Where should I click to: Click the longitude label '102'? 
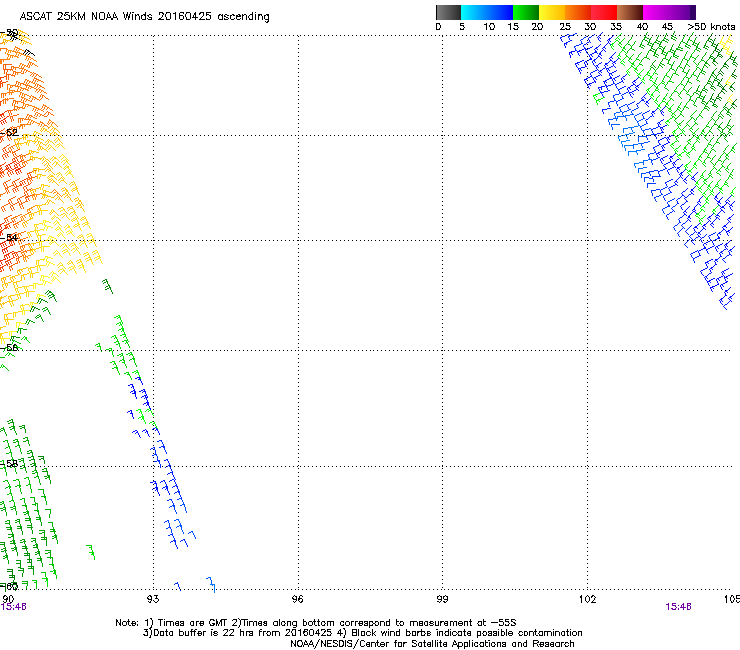click(587, 599)
